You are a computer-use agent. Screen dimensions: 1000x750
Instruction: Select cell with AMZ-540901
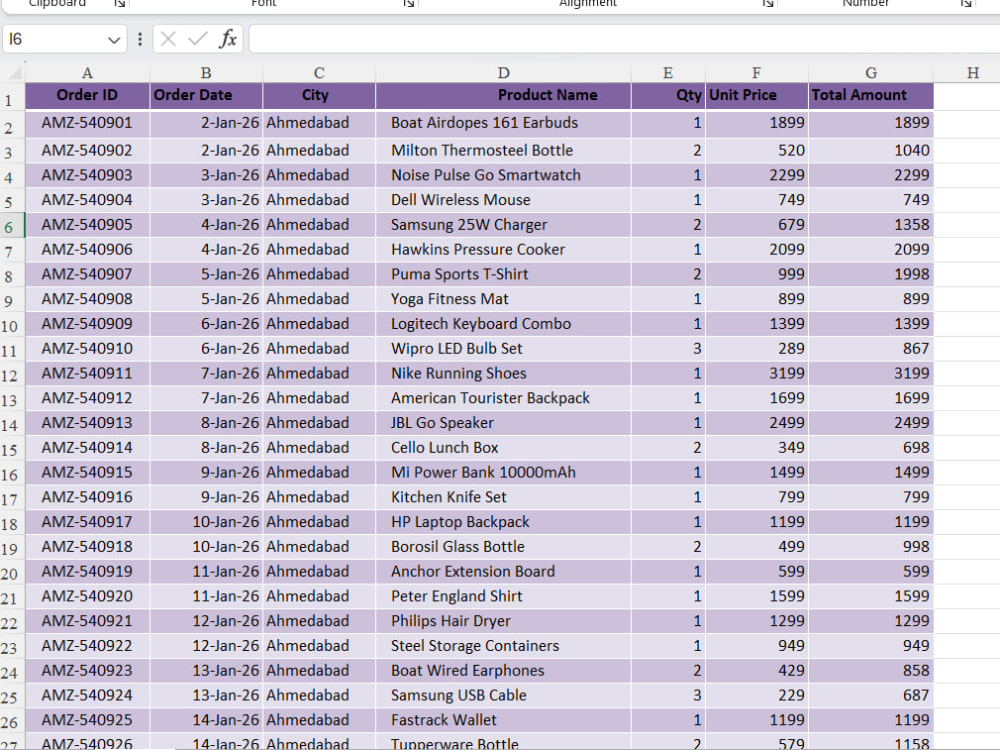tap(87, 123)
